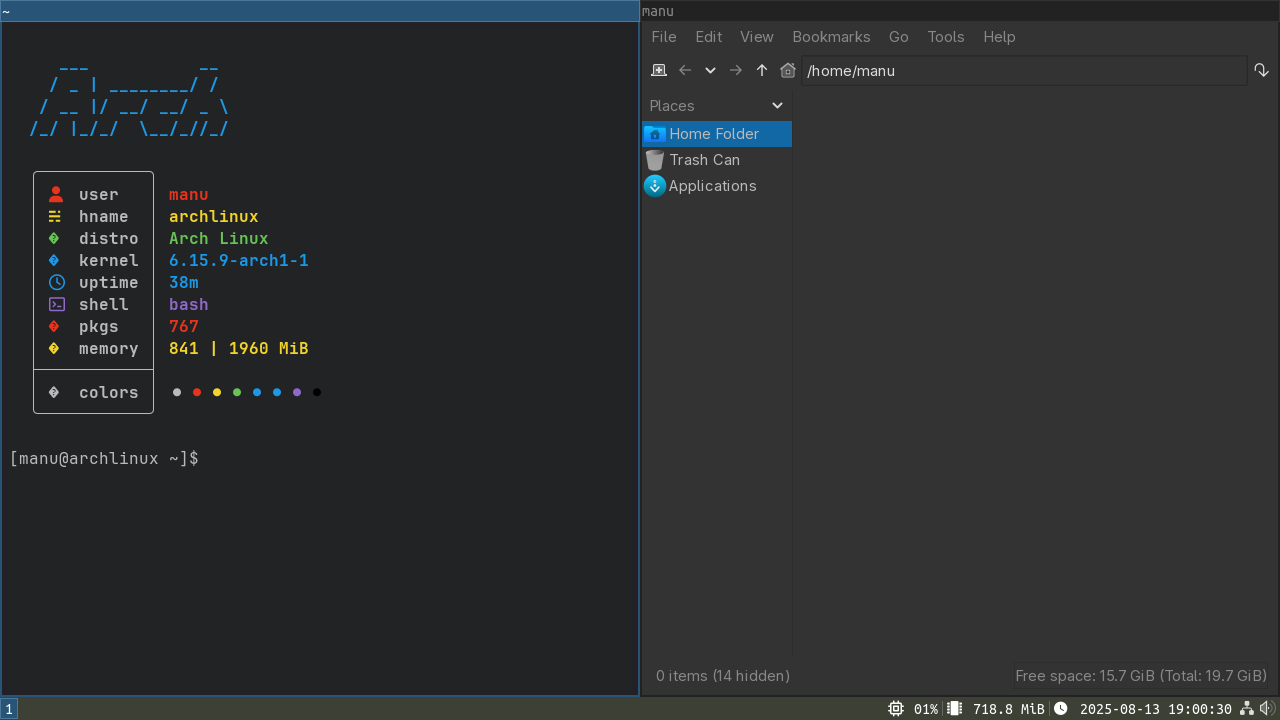Expand the Places side pane dropdown
Viewport: 1280px width, 720px height.
tap(777, 105)
